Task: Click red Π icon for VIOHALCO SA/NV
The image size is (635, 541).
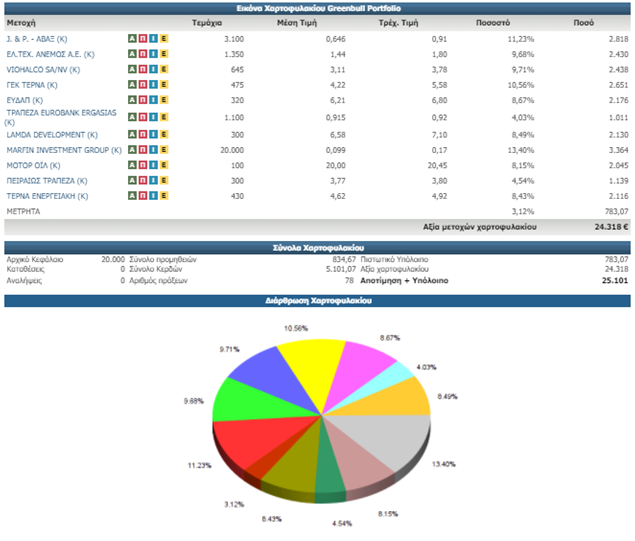Action: [x=143, y=69]
